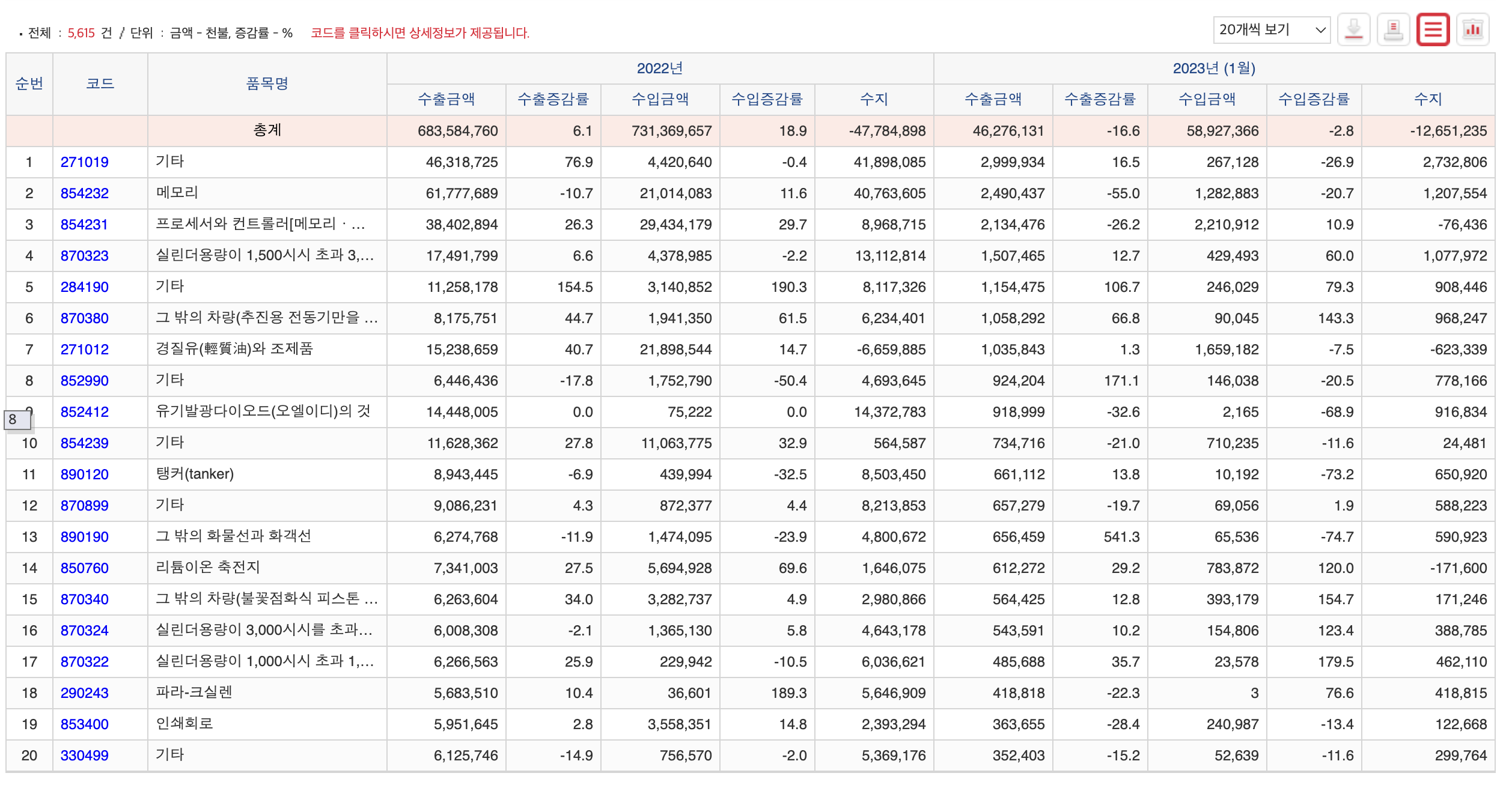Switch to bar chart view icon
Viewport: 1512px width, 788px height.
[1472, 29]
